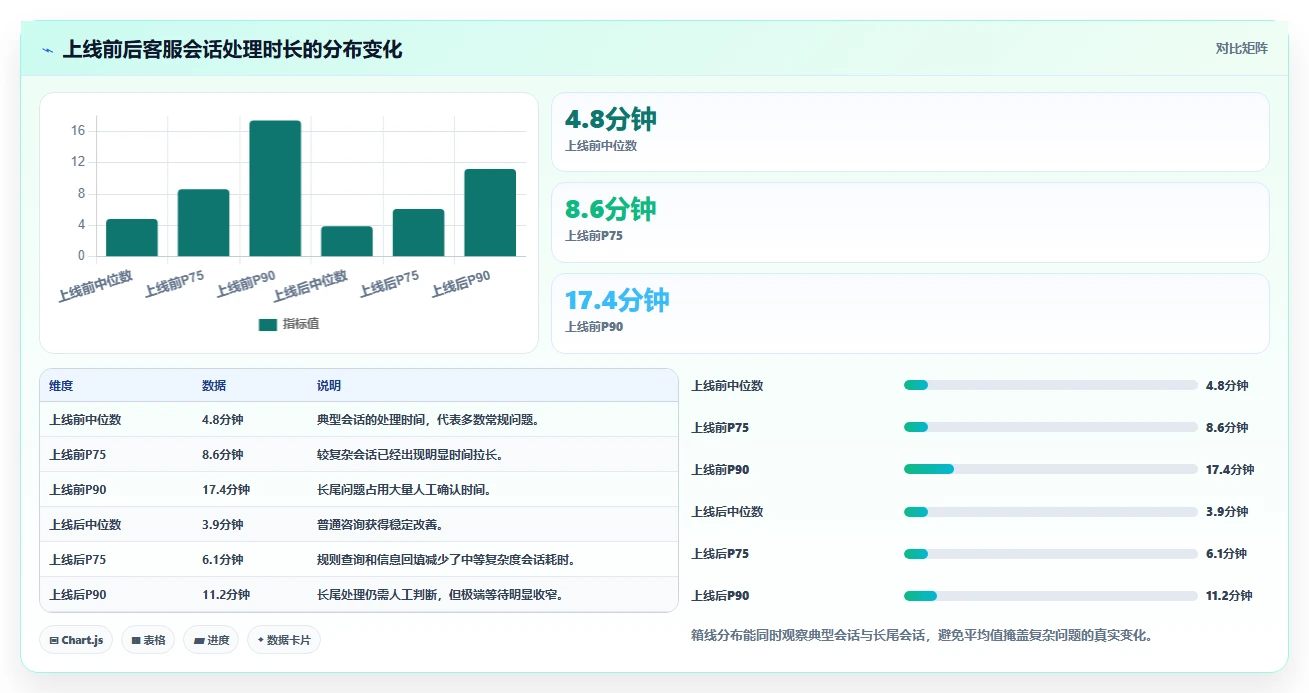Toggle the 指标值 legend color box
This screenshot has width=1309, height=693.
(x=267, y=325)
